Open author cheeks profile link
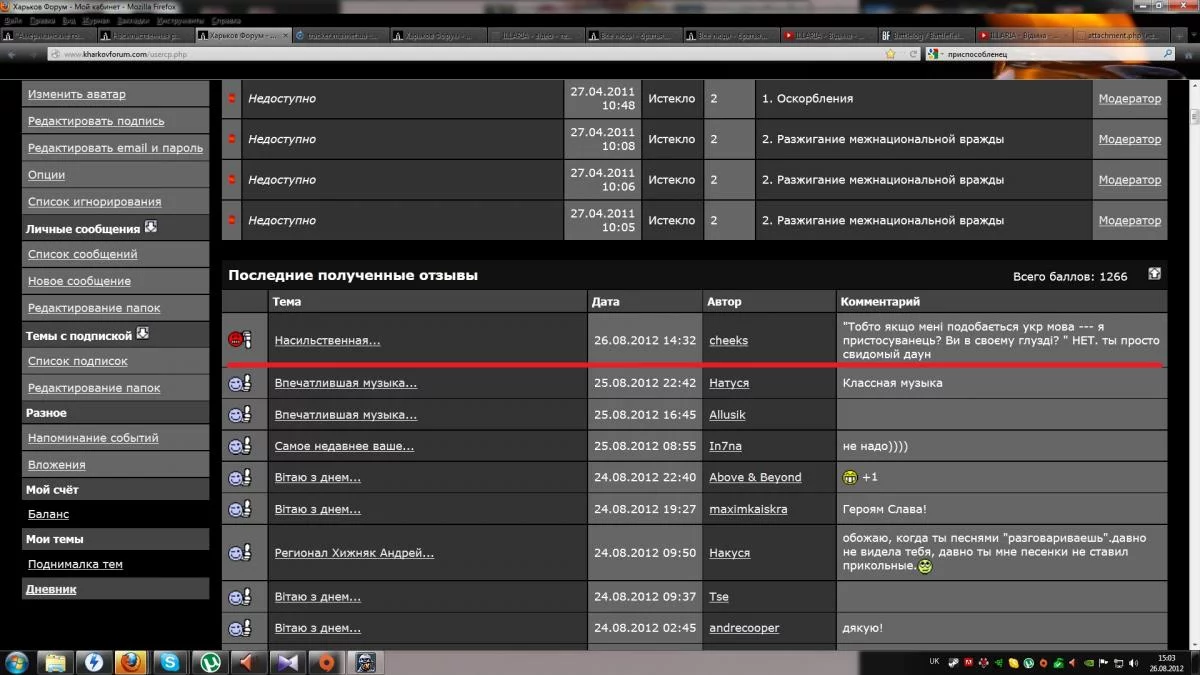This screenshot has height=675, width=1200. click(728, 340)
